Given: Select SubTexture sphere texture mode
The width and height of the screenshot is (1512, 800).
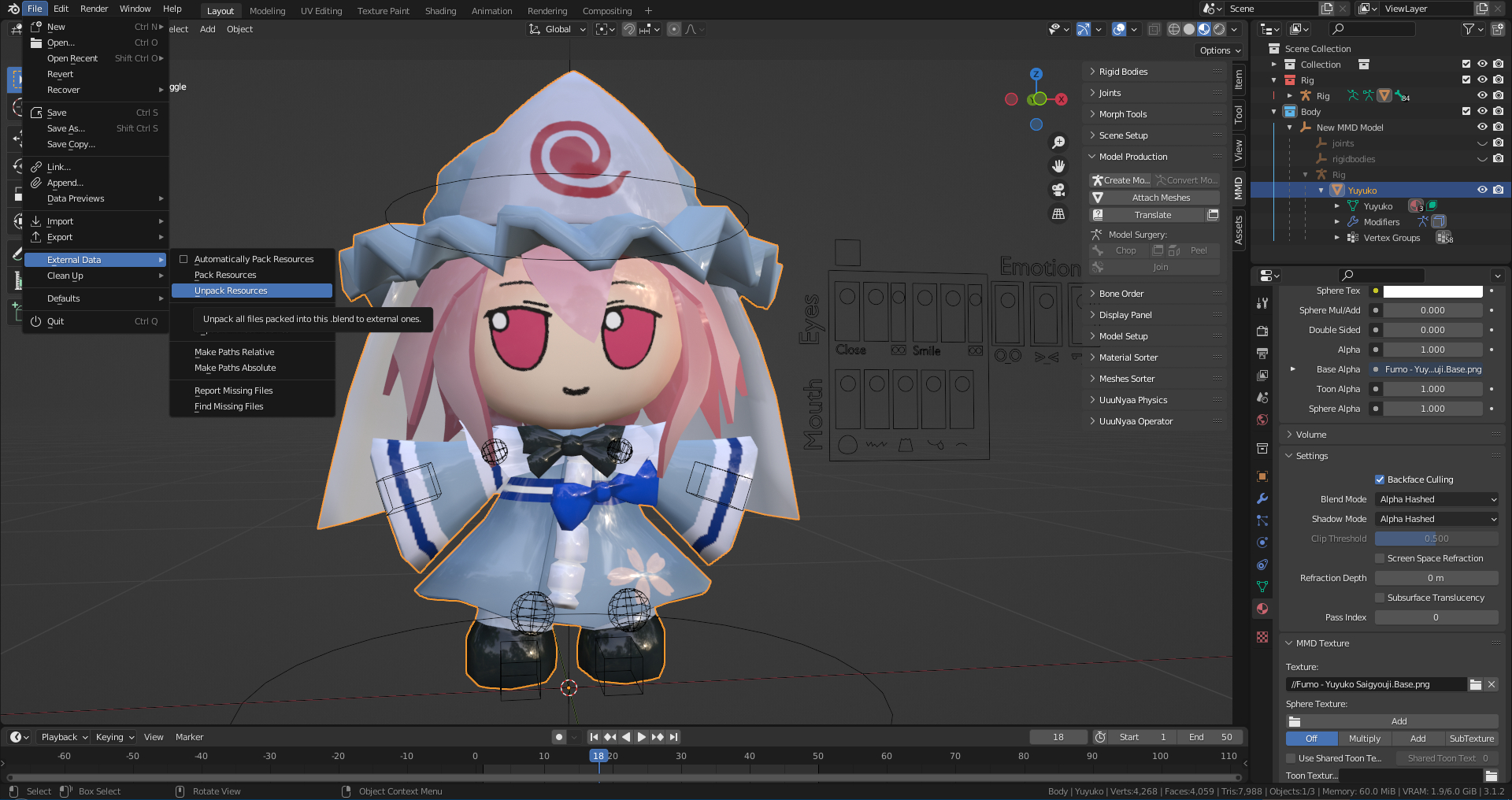Looking at the screenshot, I should click(1471, 739).
